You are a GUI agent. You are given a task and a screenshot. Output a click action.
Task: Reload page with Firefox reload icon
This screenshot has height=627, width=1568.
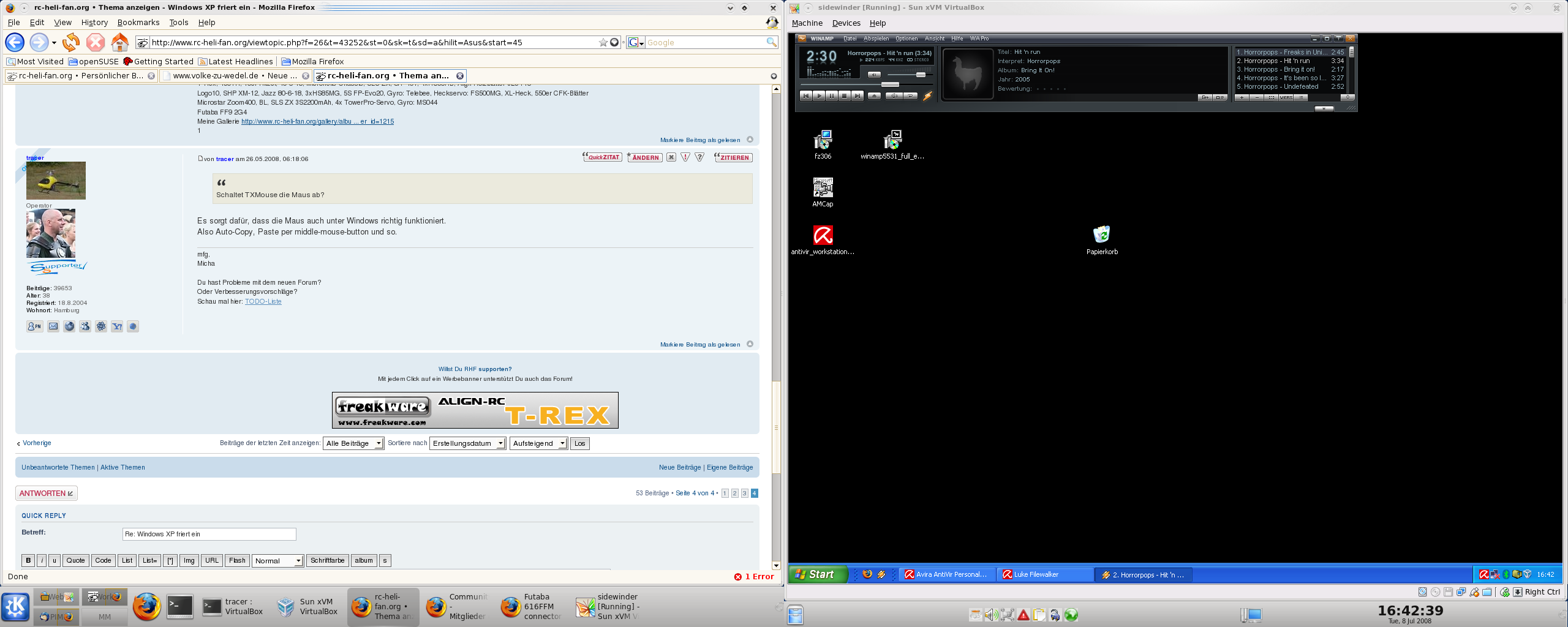pyautogui.click(x=71, y=42)
